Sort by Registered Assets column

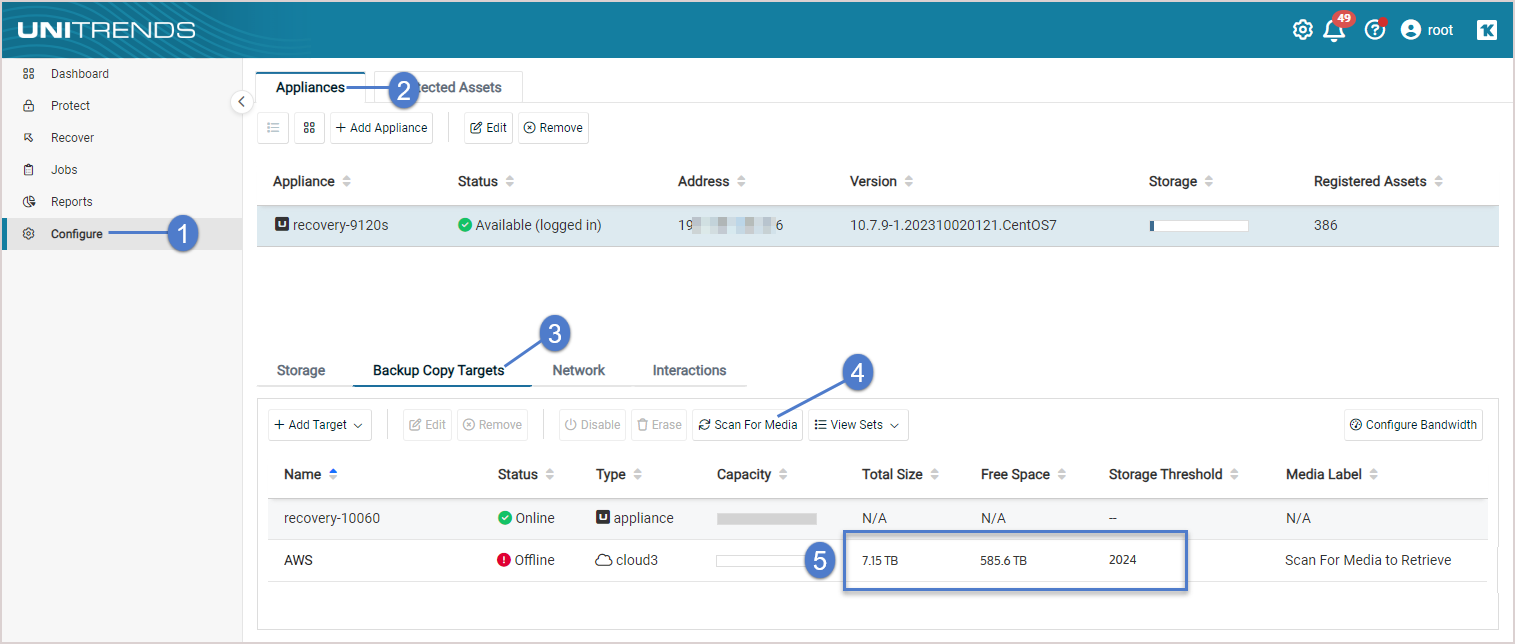pos(1379,182)
